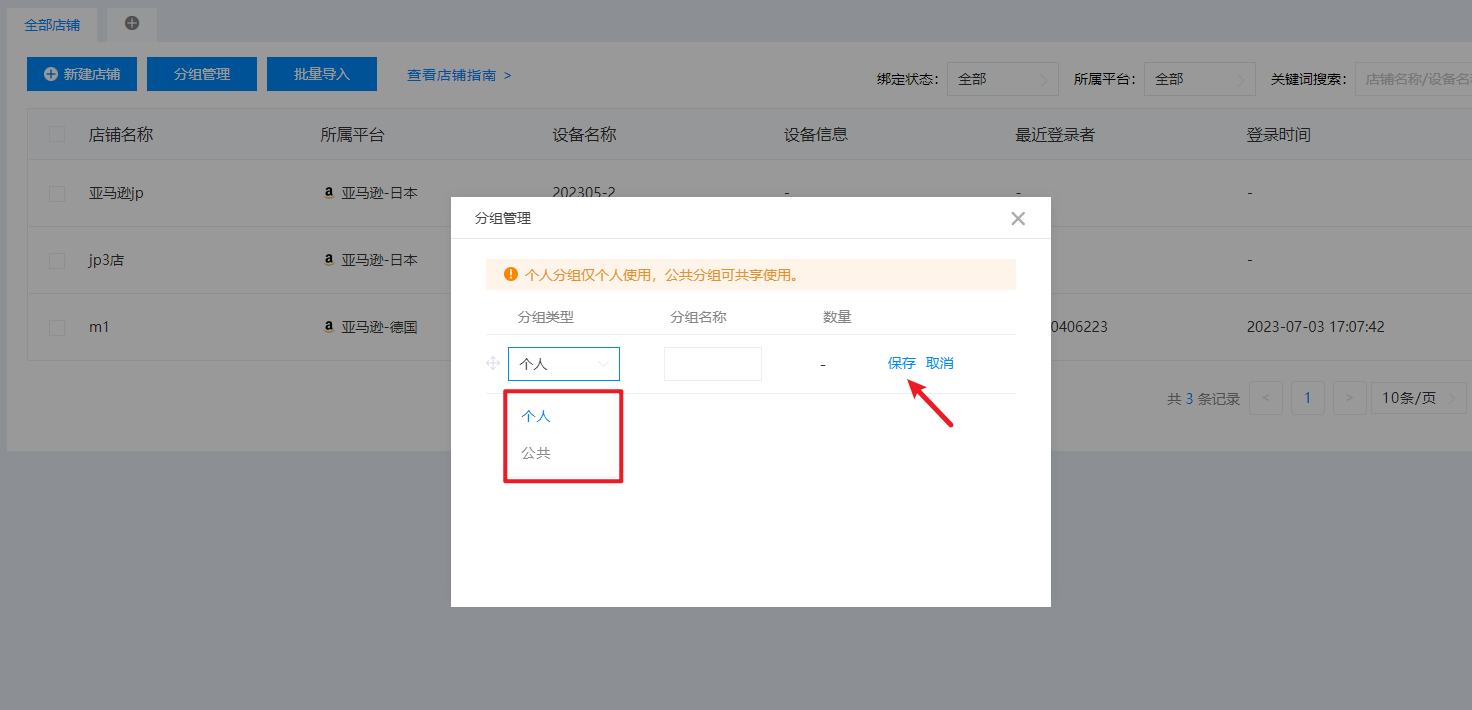Go to previous page with left arrow

[1266, 398]
